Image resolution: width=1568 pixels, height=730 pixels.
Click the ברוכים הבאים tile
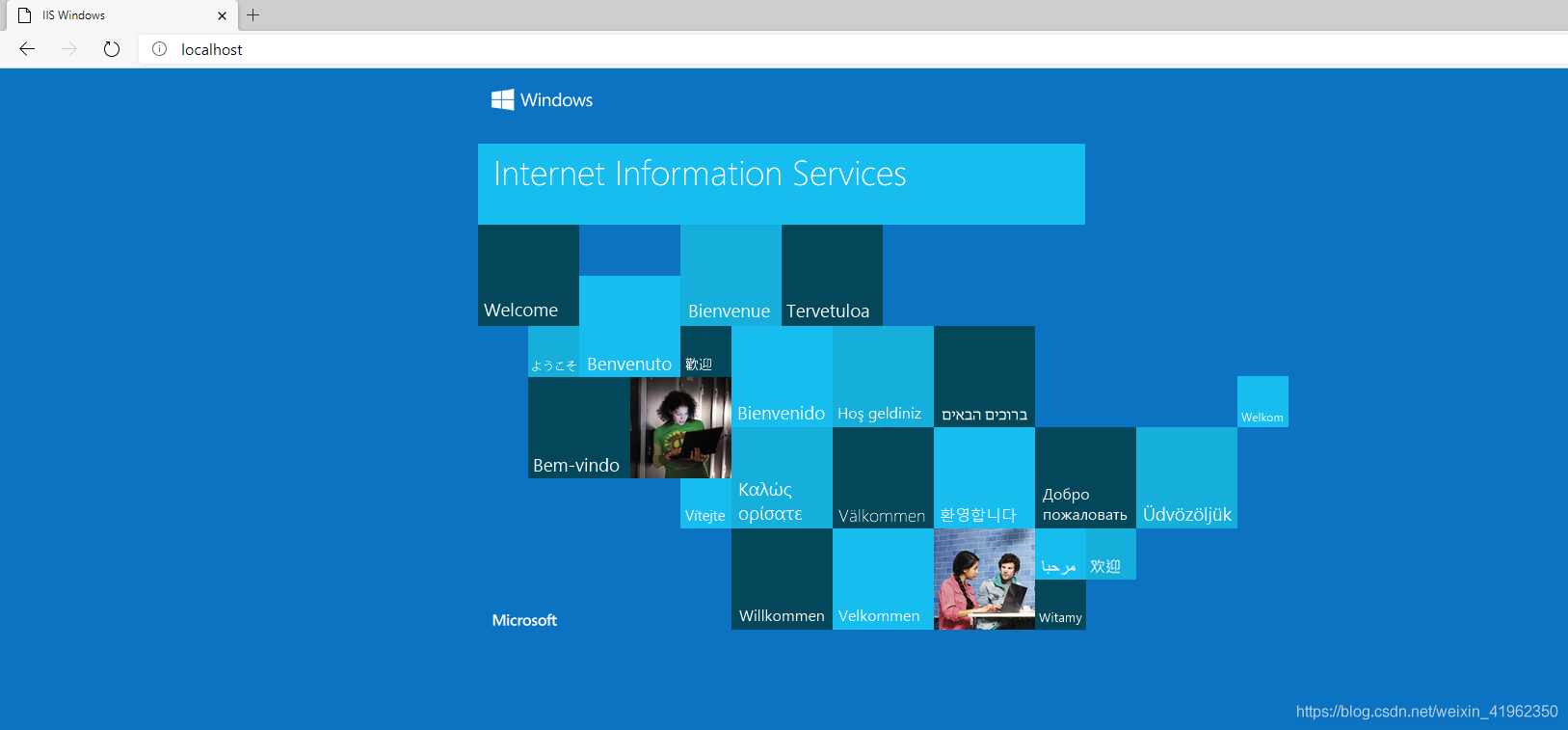pyautogui.click(x=984, y=376)
